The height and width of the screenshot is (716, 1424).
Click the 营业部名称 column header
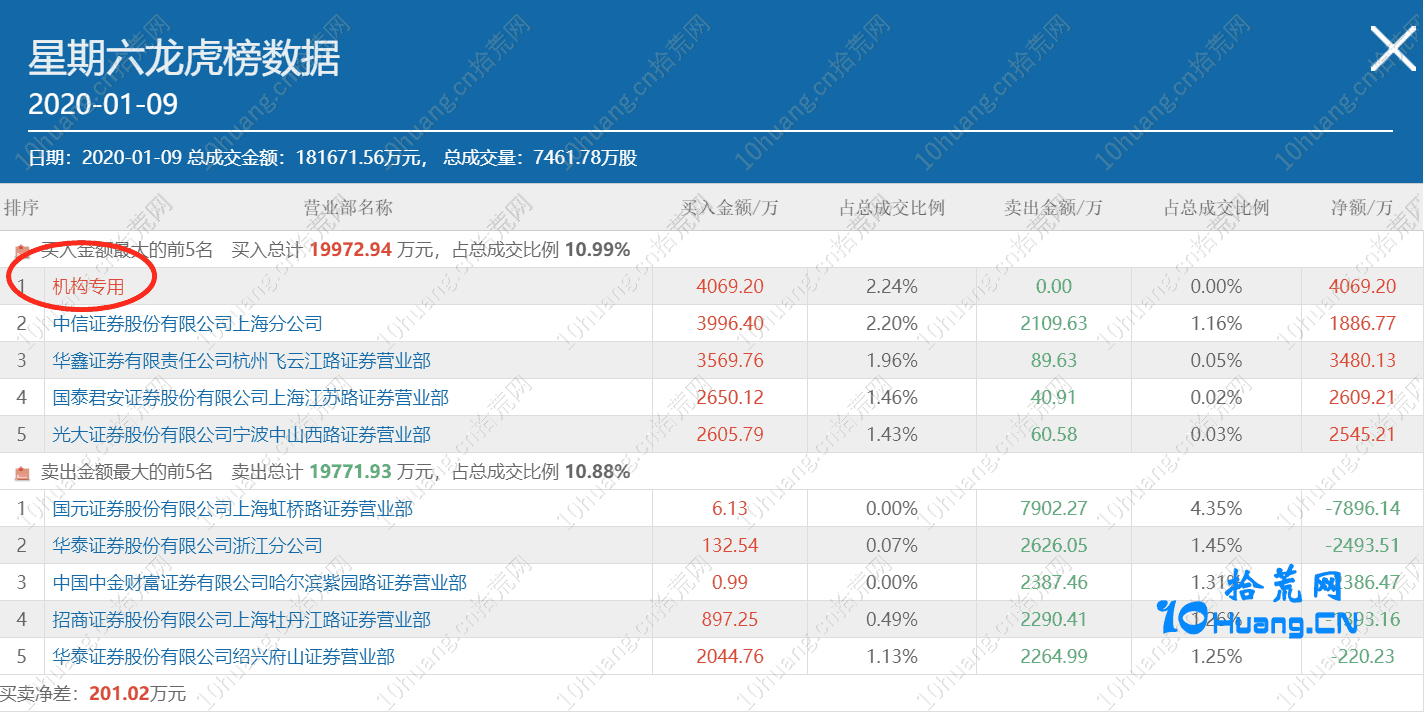[x=348, y=208]
